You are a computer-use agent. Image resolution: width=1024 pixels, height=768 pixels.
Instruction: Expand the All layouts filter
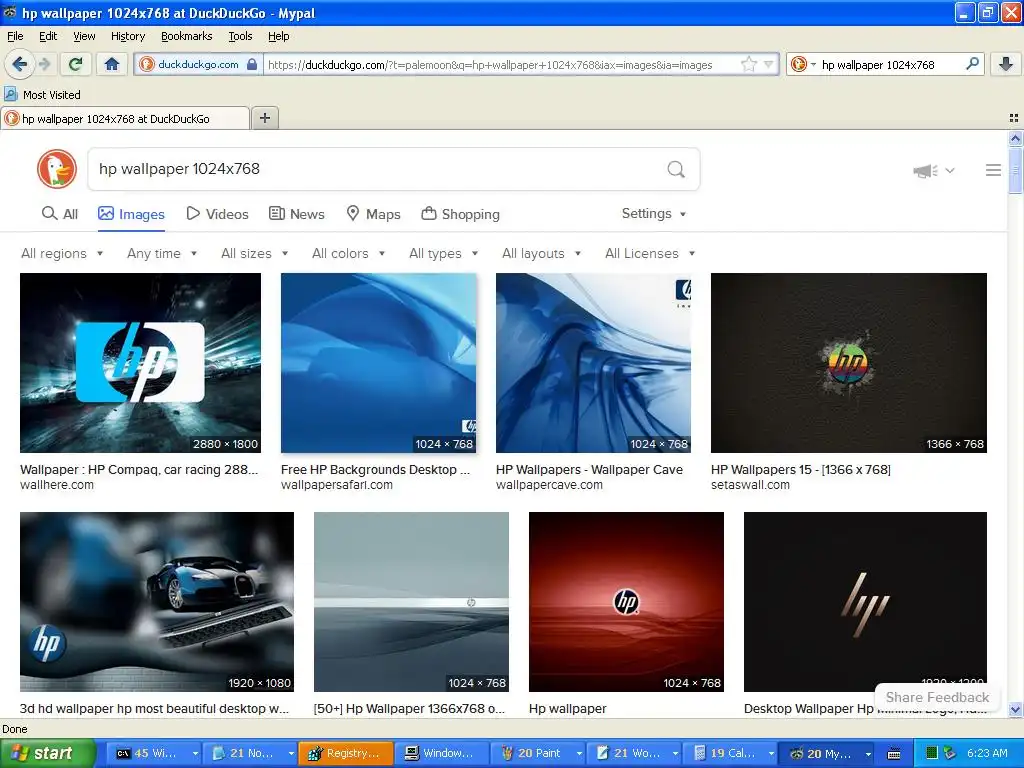coord(541,253)
